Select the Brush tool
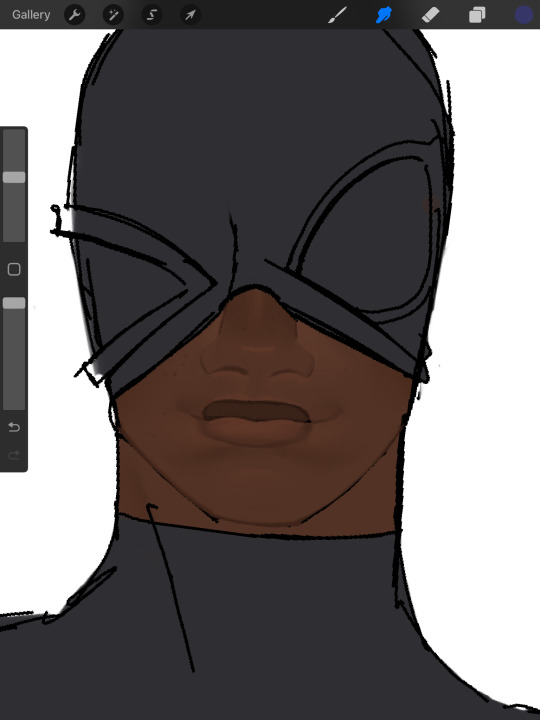The height and width of the screenshot is (720, 540). (338, 15)
